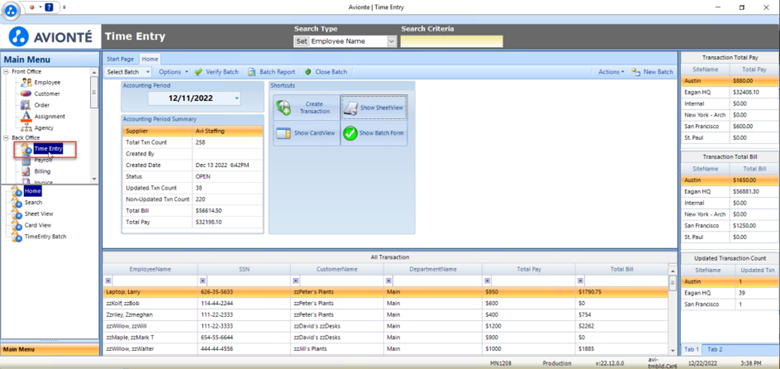The width and height of the screenshot is (780, 369).
Task: Click the red dot quick access icon
Action: pyautogui.click(x=32, y=7)
